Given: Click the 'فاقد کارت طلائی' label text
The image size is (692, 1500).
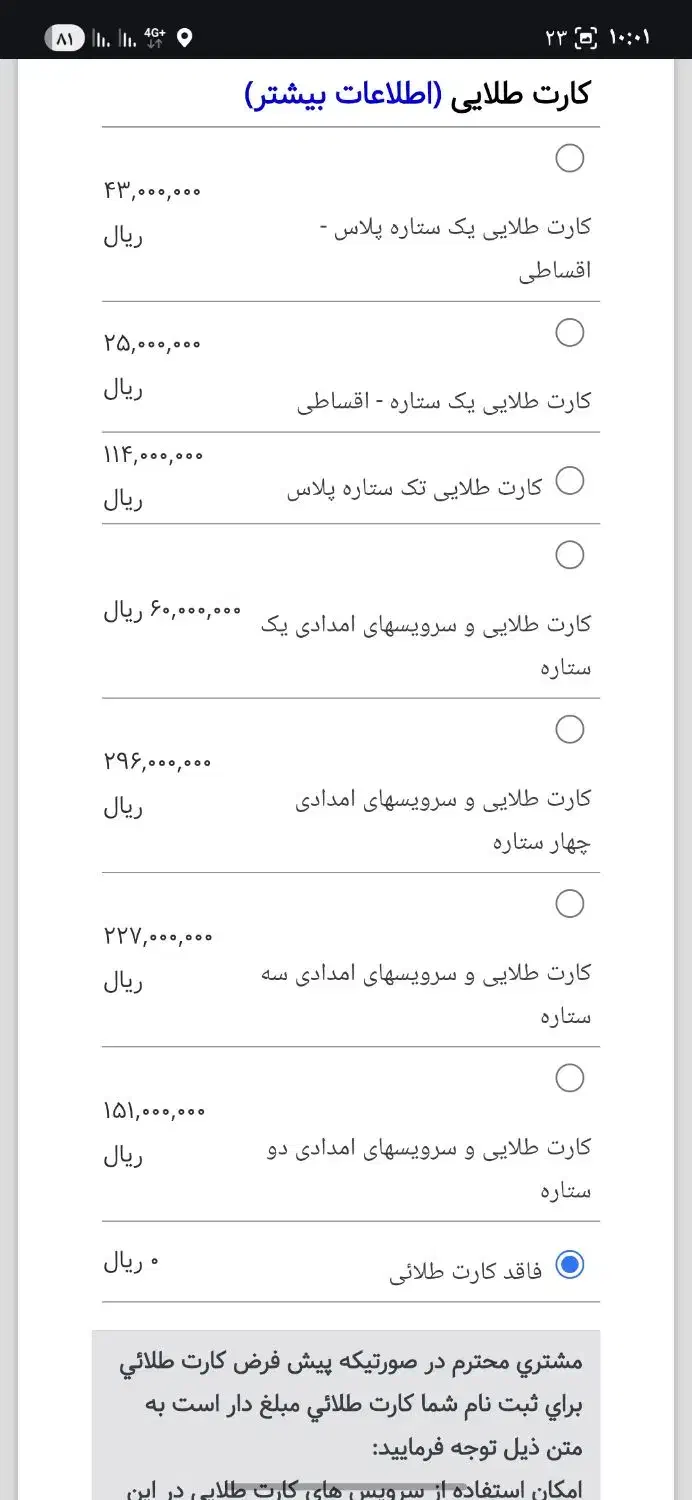Looking at the screenshot, I should coord(465,1272).
